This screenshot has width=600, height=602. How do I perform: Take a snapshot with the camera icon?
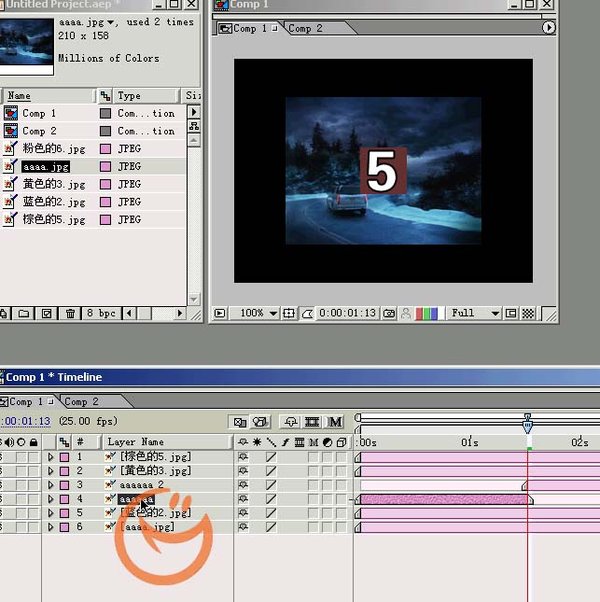(x=392, y=314)
